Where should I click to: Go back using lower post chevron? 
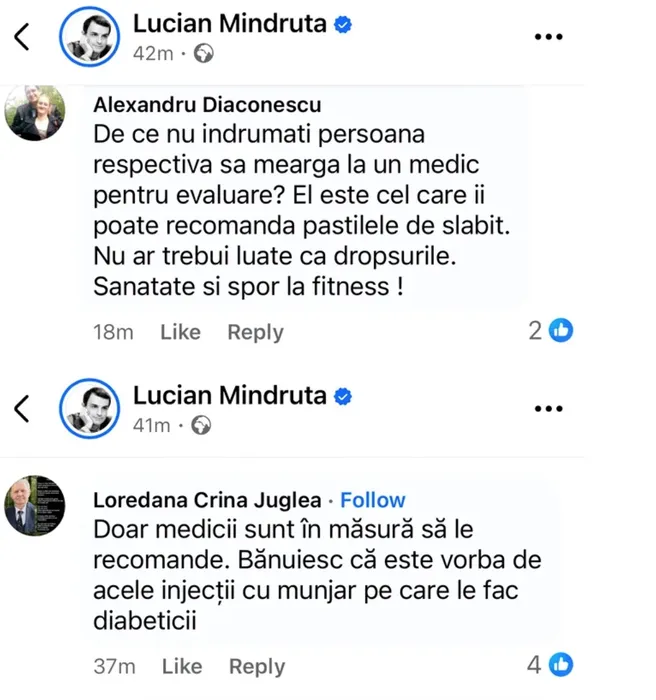click(22, 408)
